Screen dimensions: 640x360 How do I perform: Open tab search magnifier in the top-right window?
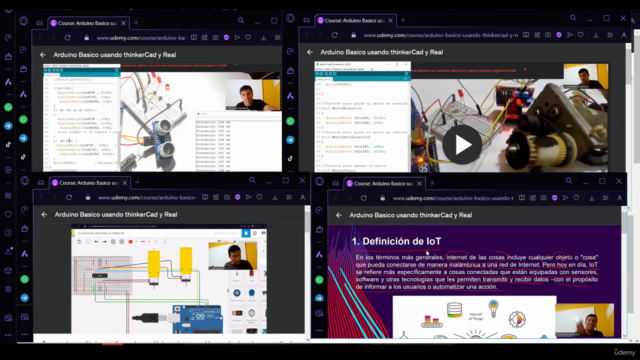[x=573, y=18]
